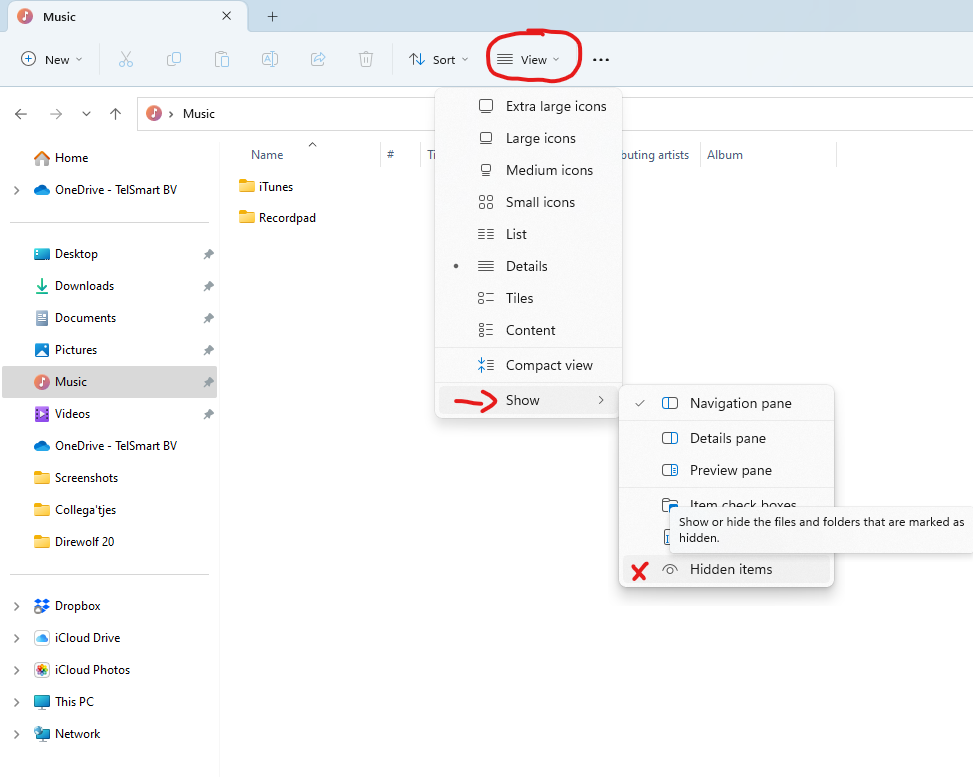Open Downloads in the sidebar
This screenshot has height=777, width=973.
pos(84,286)
